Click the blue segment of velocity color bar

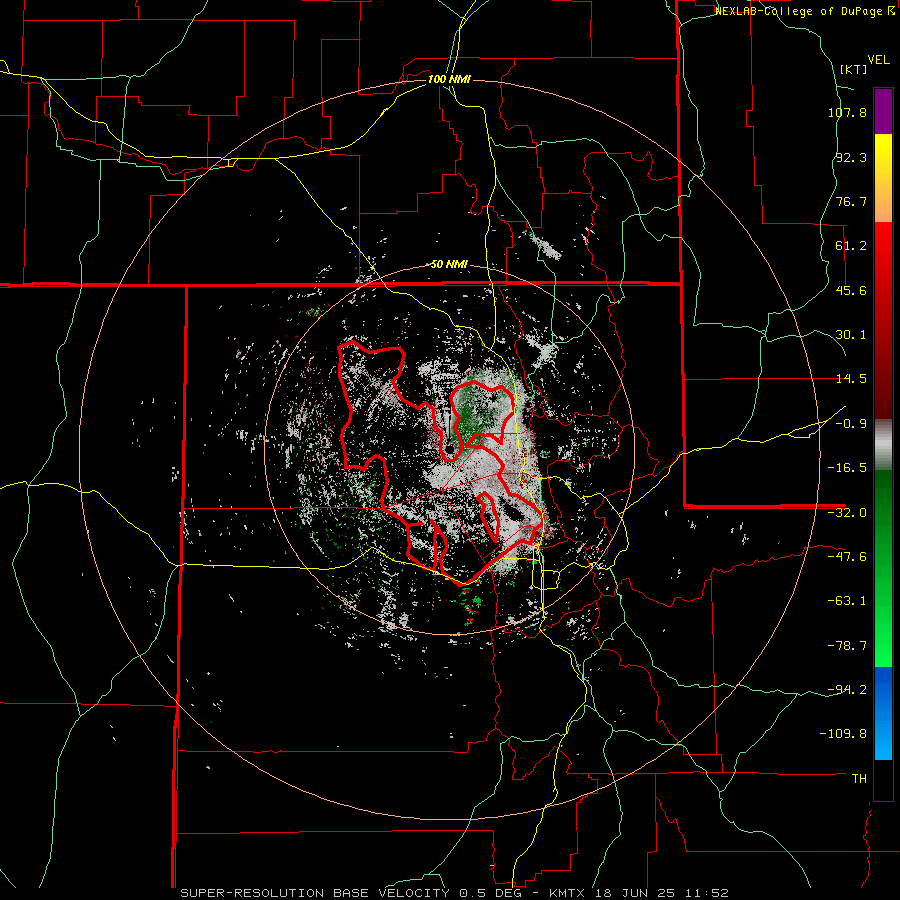click(x=883, y=713)
